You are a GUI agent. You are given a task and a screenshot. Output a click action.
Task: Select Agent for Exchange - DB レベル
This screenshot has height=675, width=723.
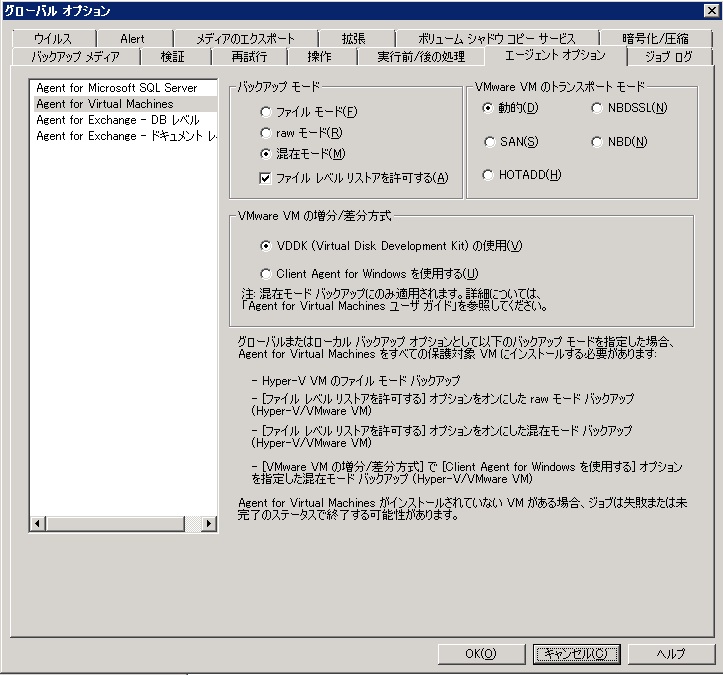pyautogui.click(x=117, y=120)
